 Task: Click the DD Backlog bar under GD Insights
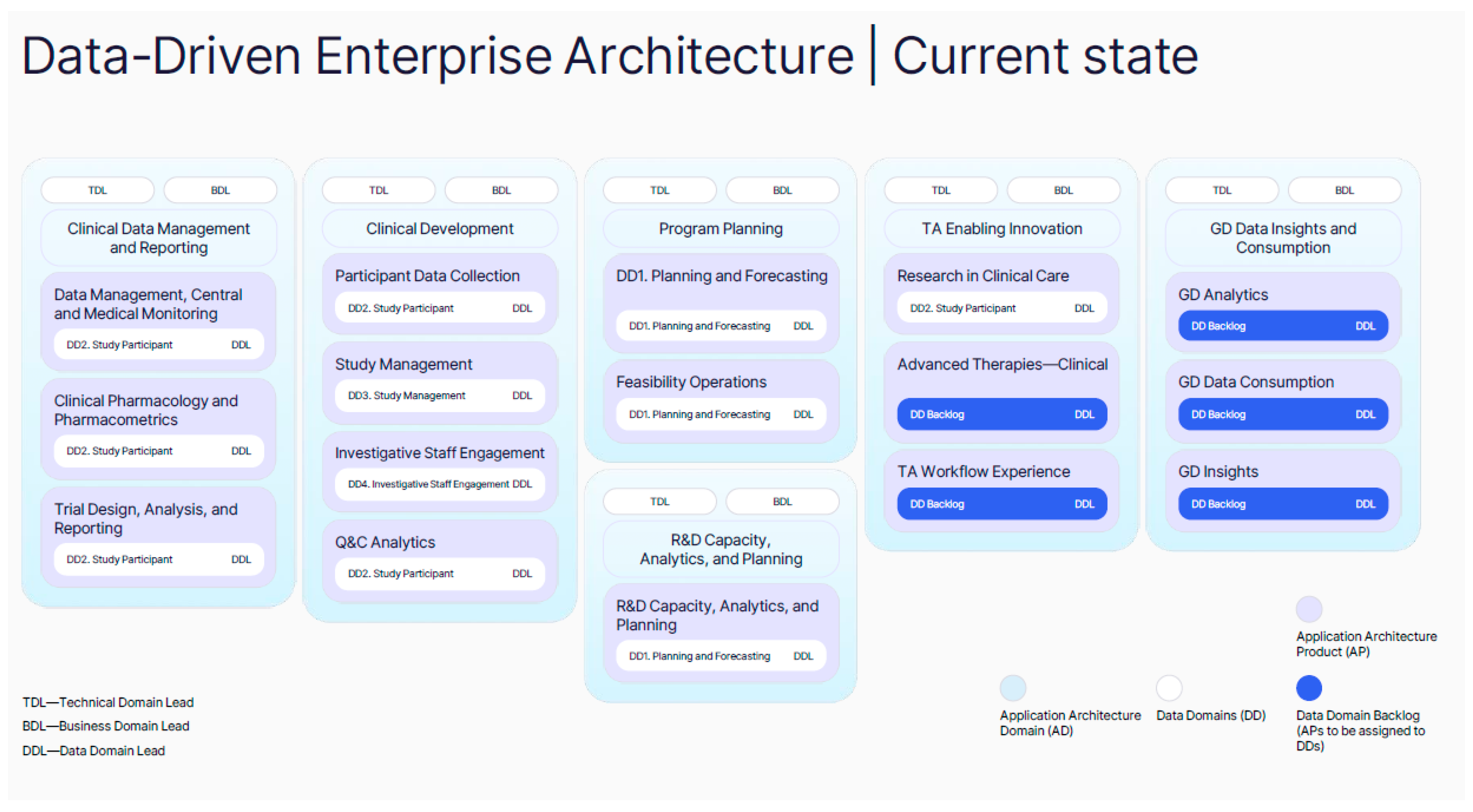1283,504
